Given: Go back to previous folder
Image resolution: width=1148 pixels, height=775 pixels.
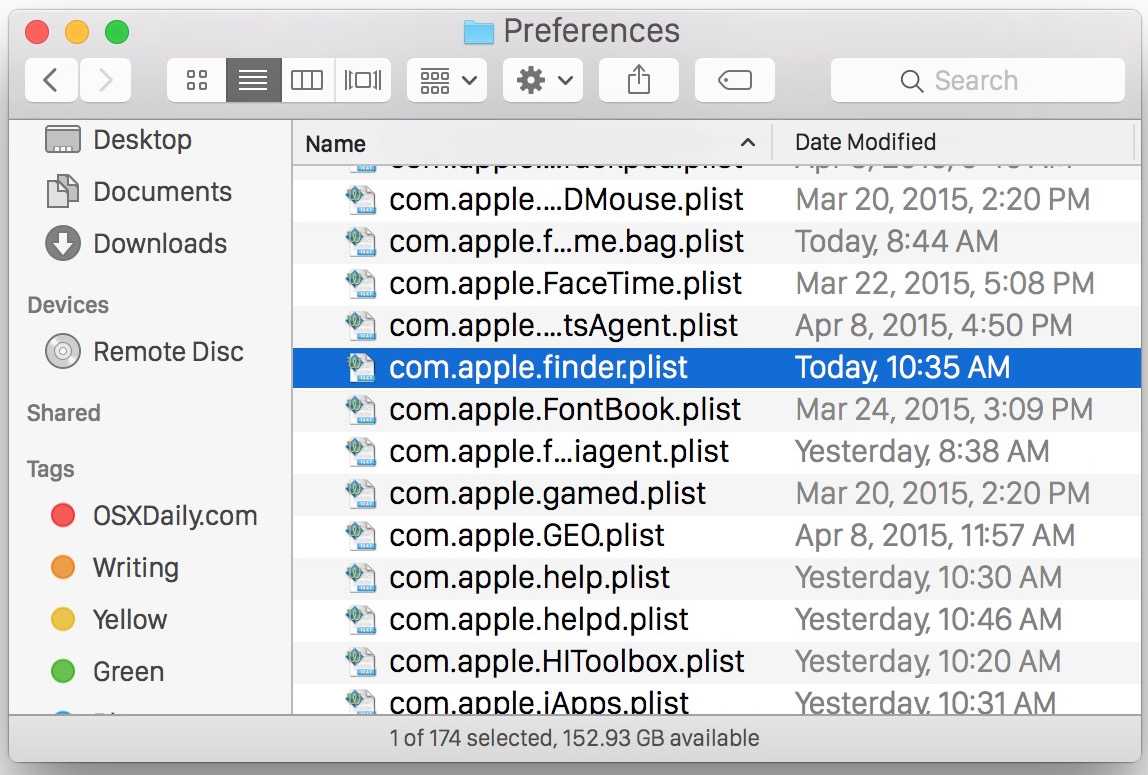Looking at the screenshot, I should point(50,80).
